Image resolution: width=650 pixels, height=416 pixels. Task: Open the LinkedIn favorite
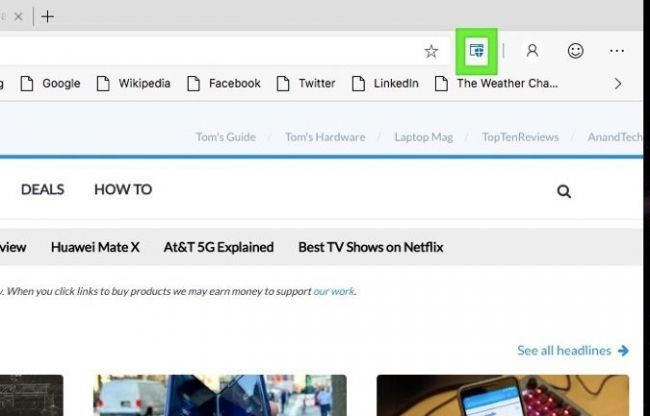click(x=385, y=83)
